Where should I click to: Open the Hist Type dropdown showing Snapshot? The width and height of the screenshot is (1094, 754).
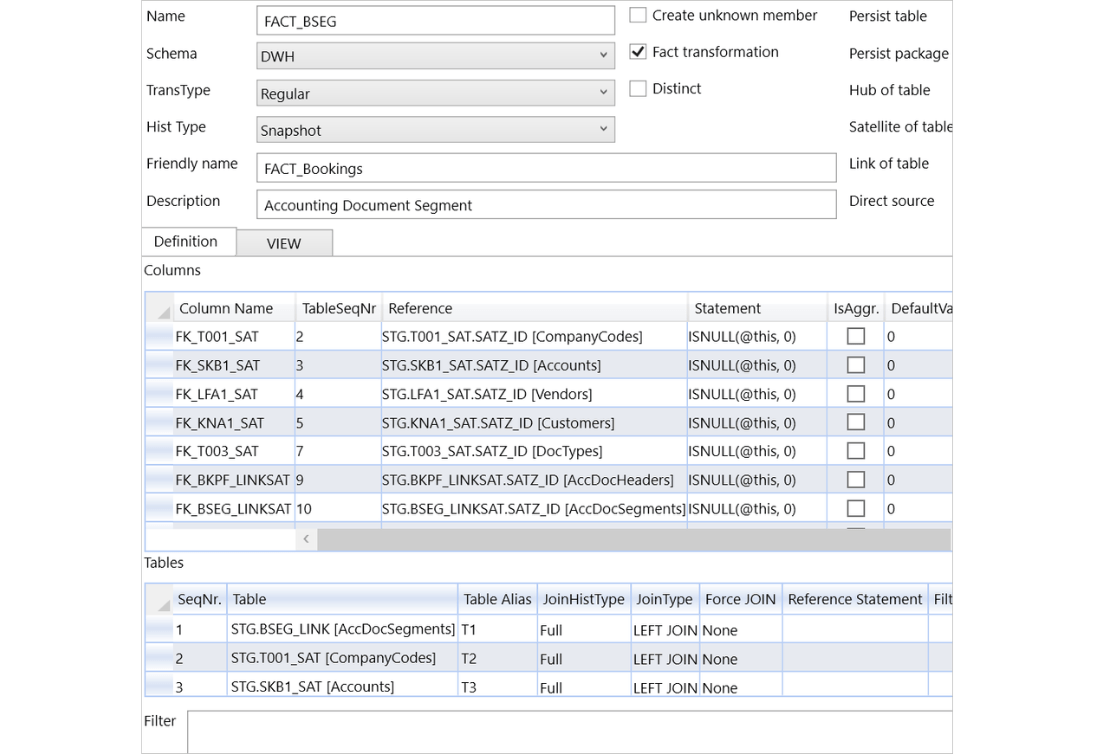602,129
